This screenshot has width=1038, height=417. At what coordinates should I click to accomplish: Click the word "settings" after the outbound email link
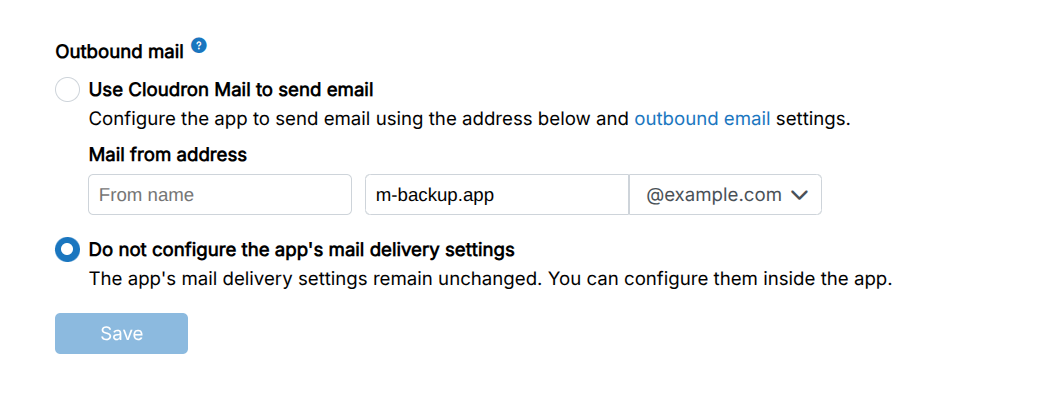point(812,119)
